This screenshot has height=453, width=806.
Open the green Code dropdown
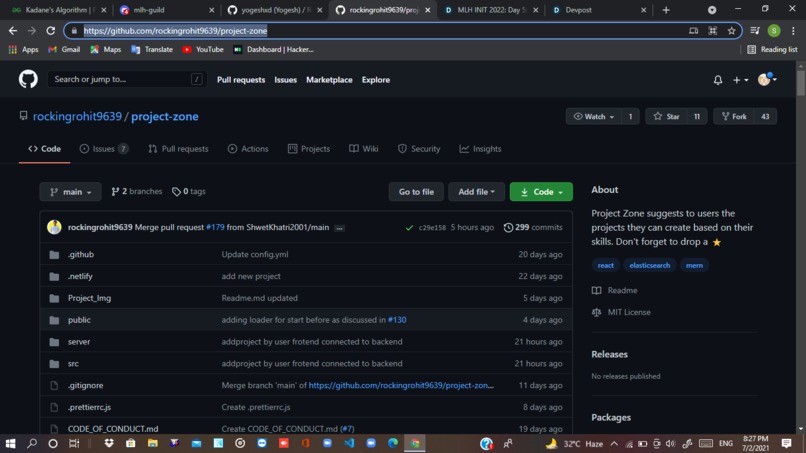(541, 192)
